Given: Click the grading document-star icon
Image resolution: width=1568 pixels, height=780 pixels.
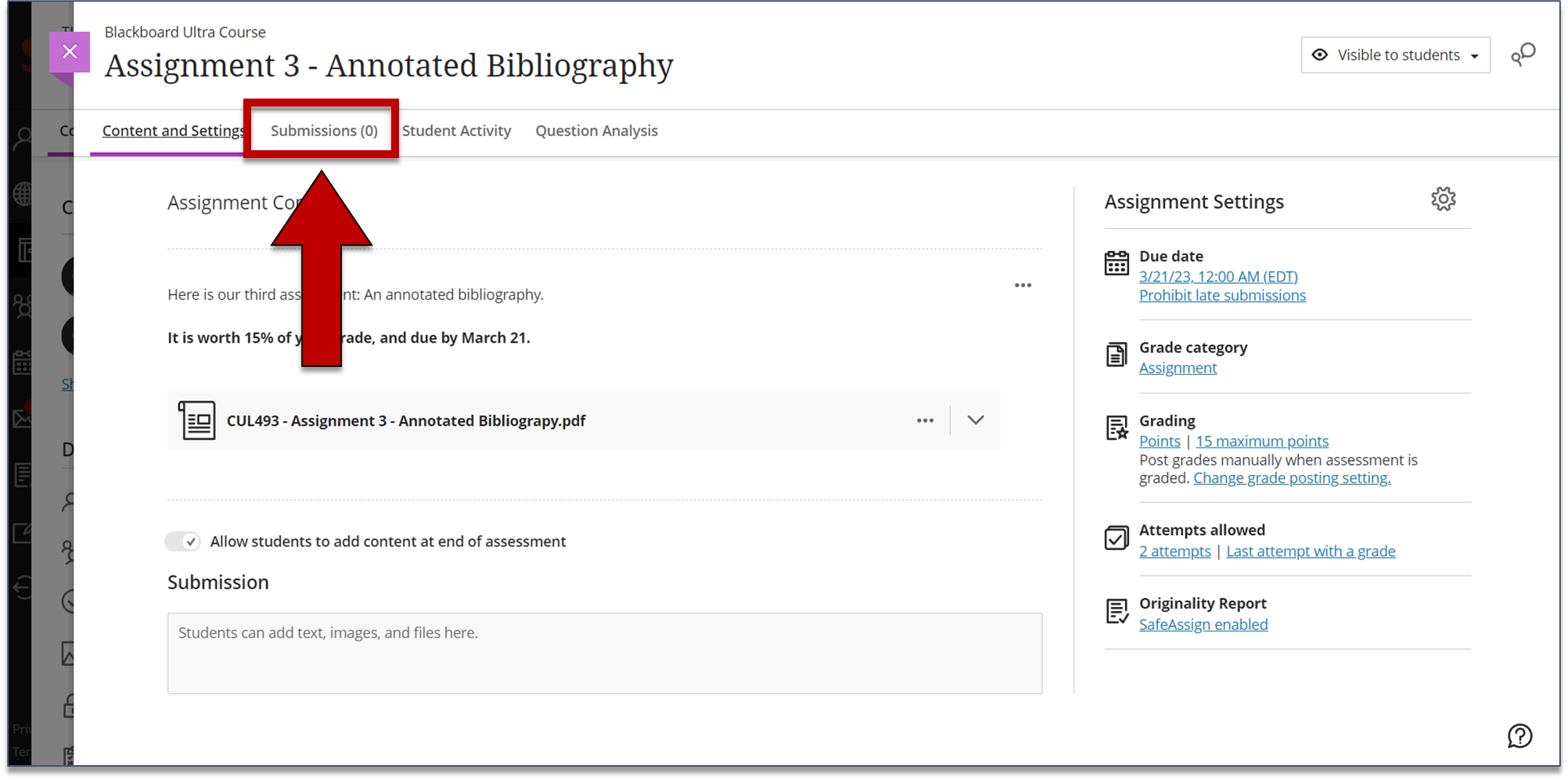Looking at the screenshot, I should point(1116,427).
